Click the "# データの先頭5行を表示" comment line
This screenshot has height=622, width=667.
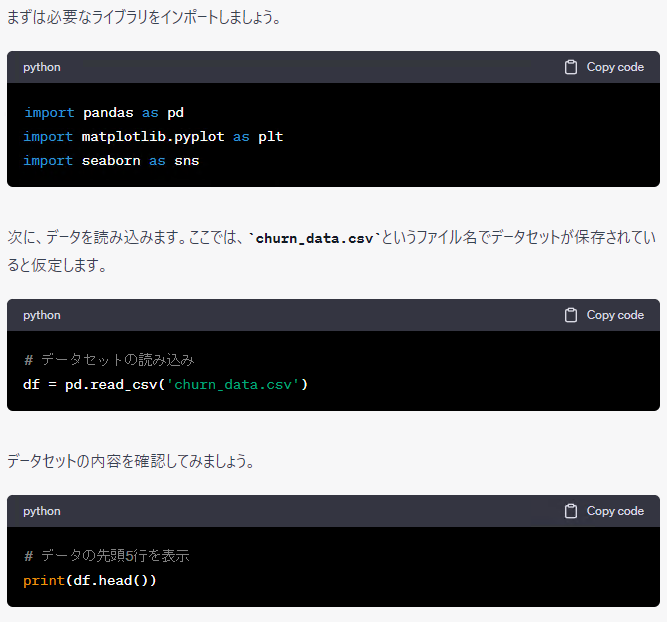106,555
